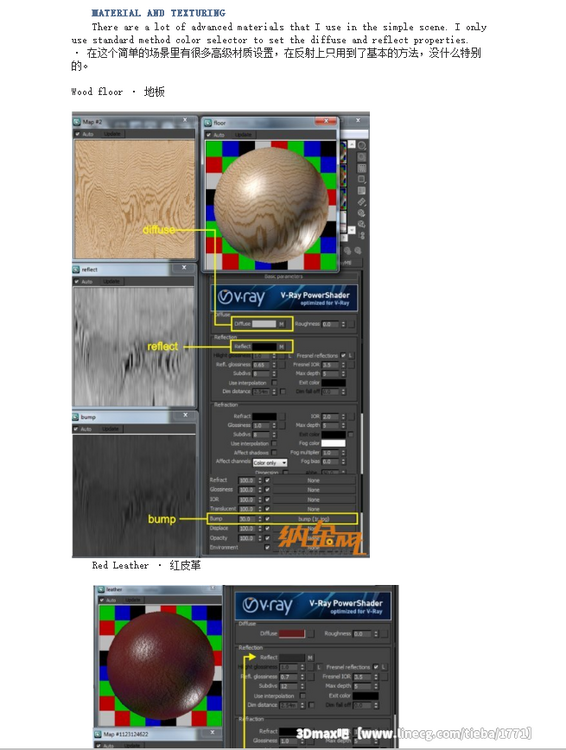The image size is (566, 750).
Task: Click red leather material sphere preview
Action: pos(160,666)
